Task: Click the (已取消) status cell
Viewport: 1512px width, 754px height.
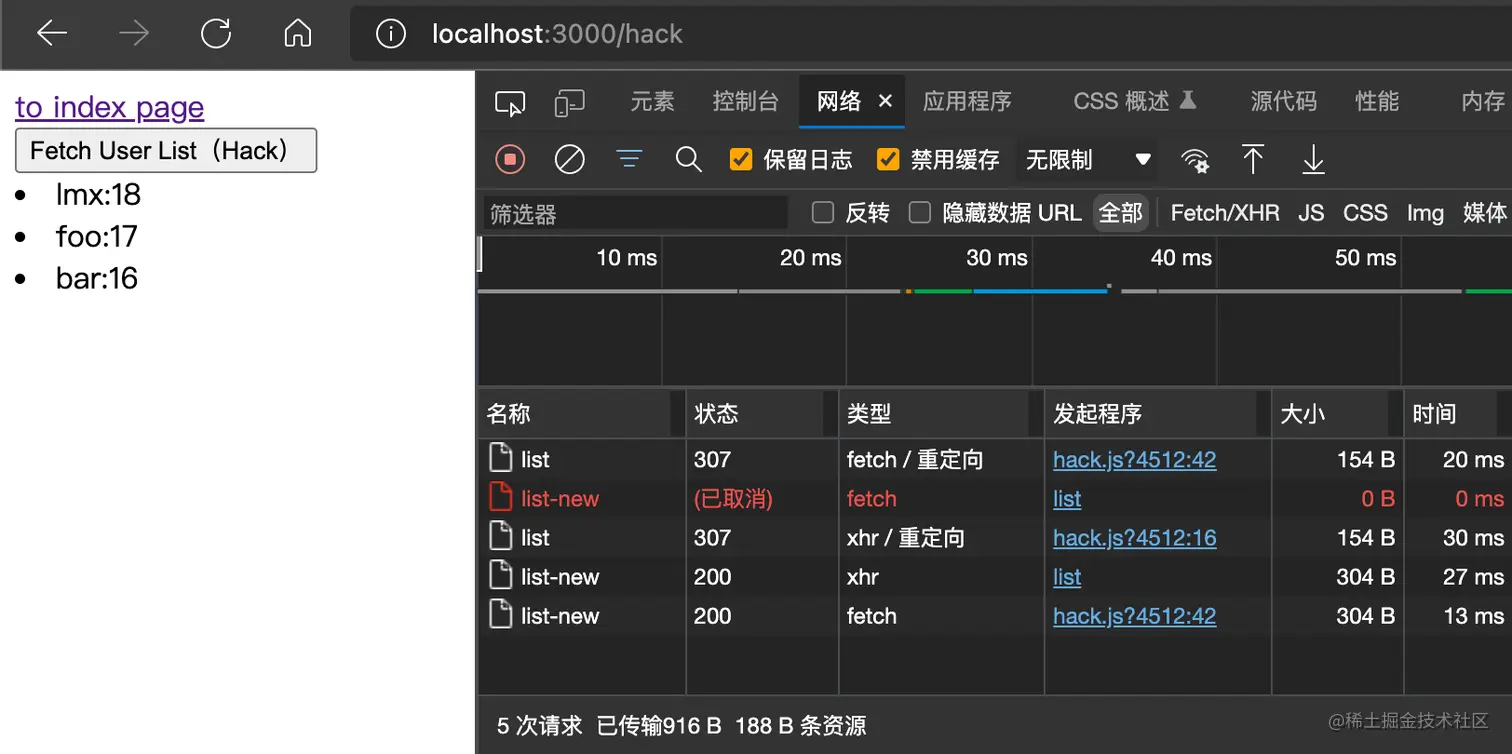Action: [733, 499]
